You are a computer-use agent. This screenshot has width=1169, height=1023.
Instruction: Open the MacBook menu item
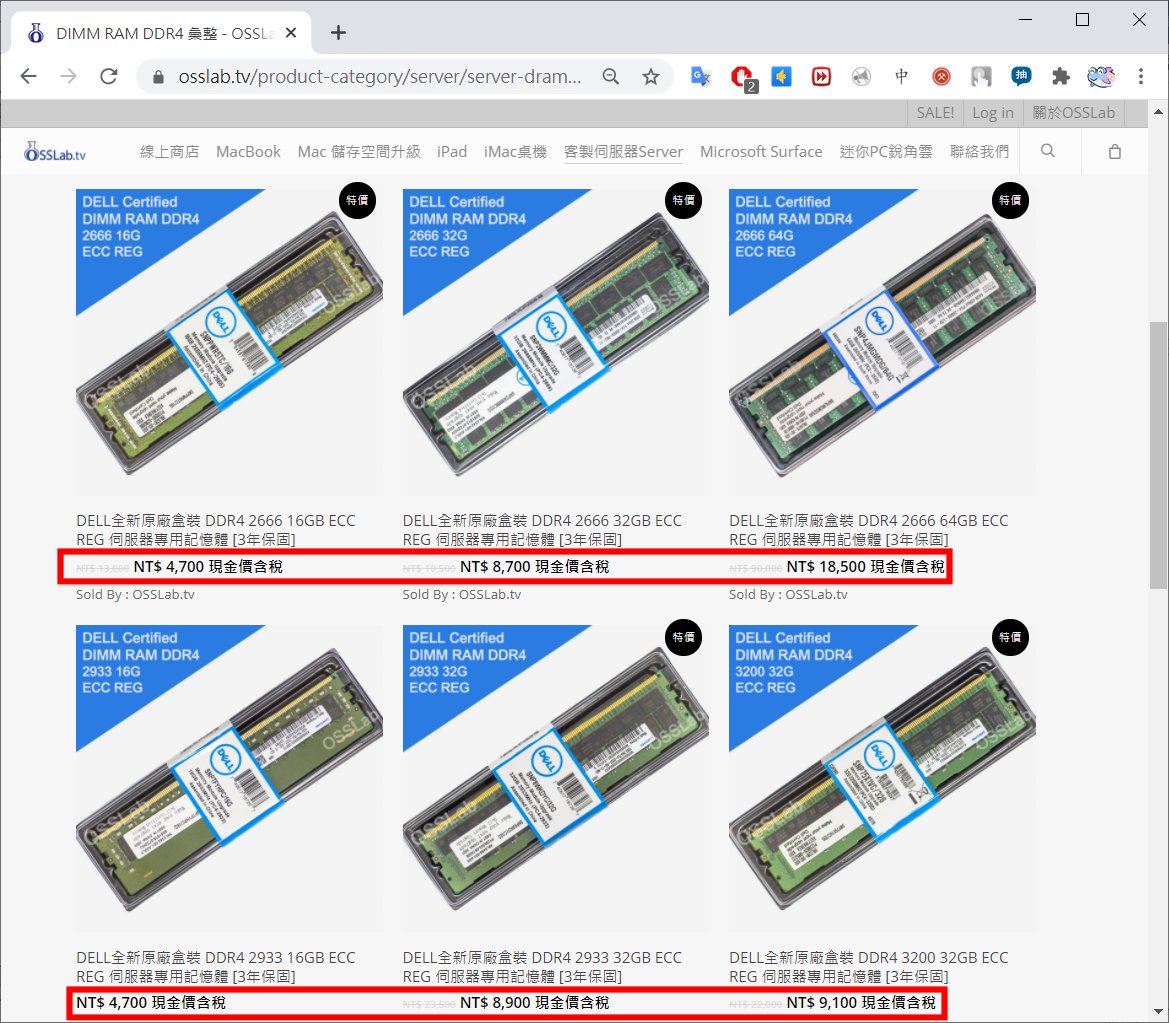(x=248, y=152)
